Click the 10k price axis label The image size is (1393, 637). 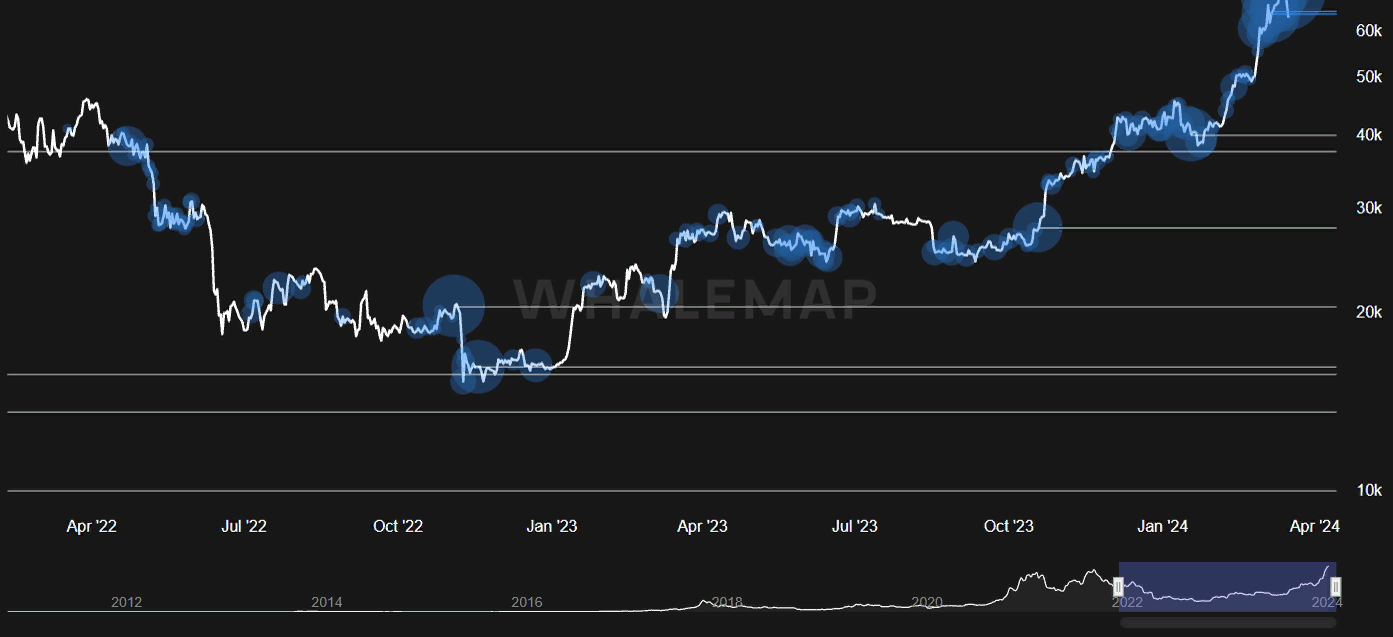(1368, 490)
